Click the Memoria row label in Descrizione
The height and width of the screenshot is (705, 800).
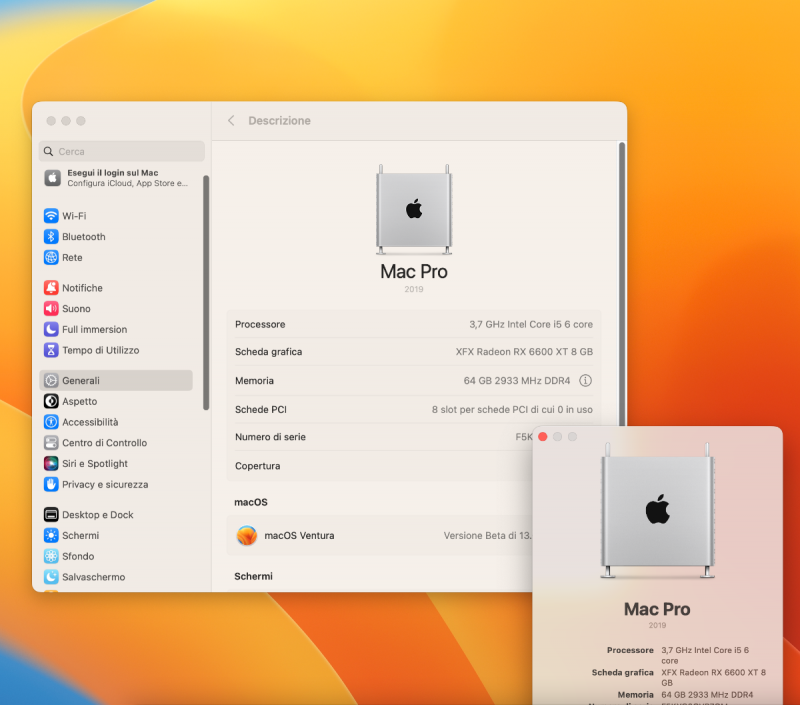click(x=255, y=381)
